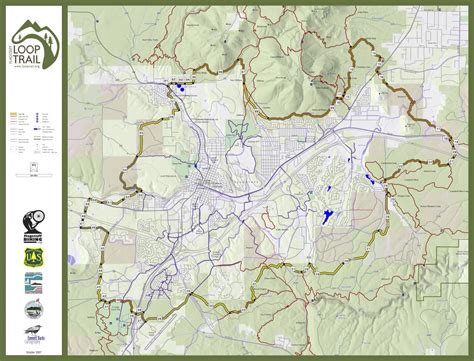Click the teal striped landscape logo
This screenshot has width=474, height=361.
coord(34,283)
